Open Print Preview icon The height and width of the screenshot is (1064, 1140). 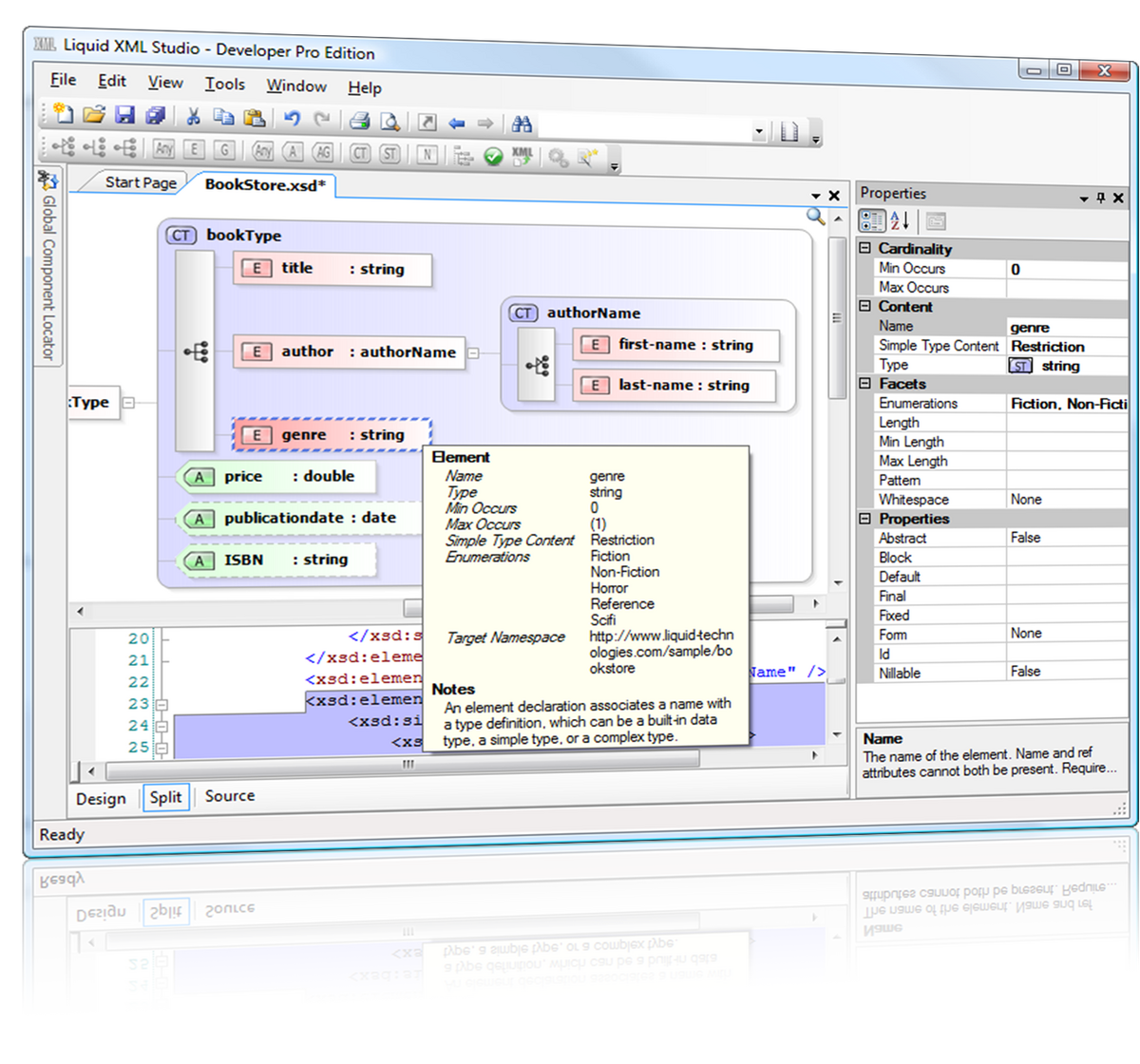coord(389,122)
